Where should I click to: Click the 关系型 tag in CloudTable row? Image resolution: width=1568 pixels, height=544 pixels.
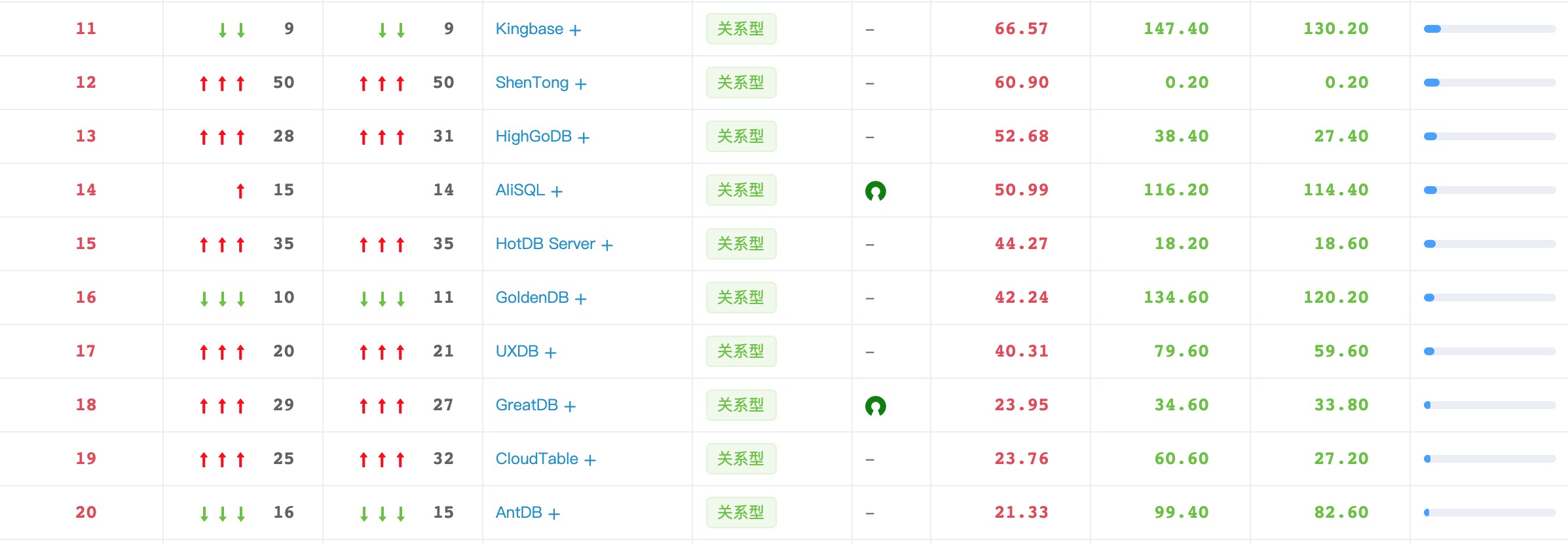[741, 459]
